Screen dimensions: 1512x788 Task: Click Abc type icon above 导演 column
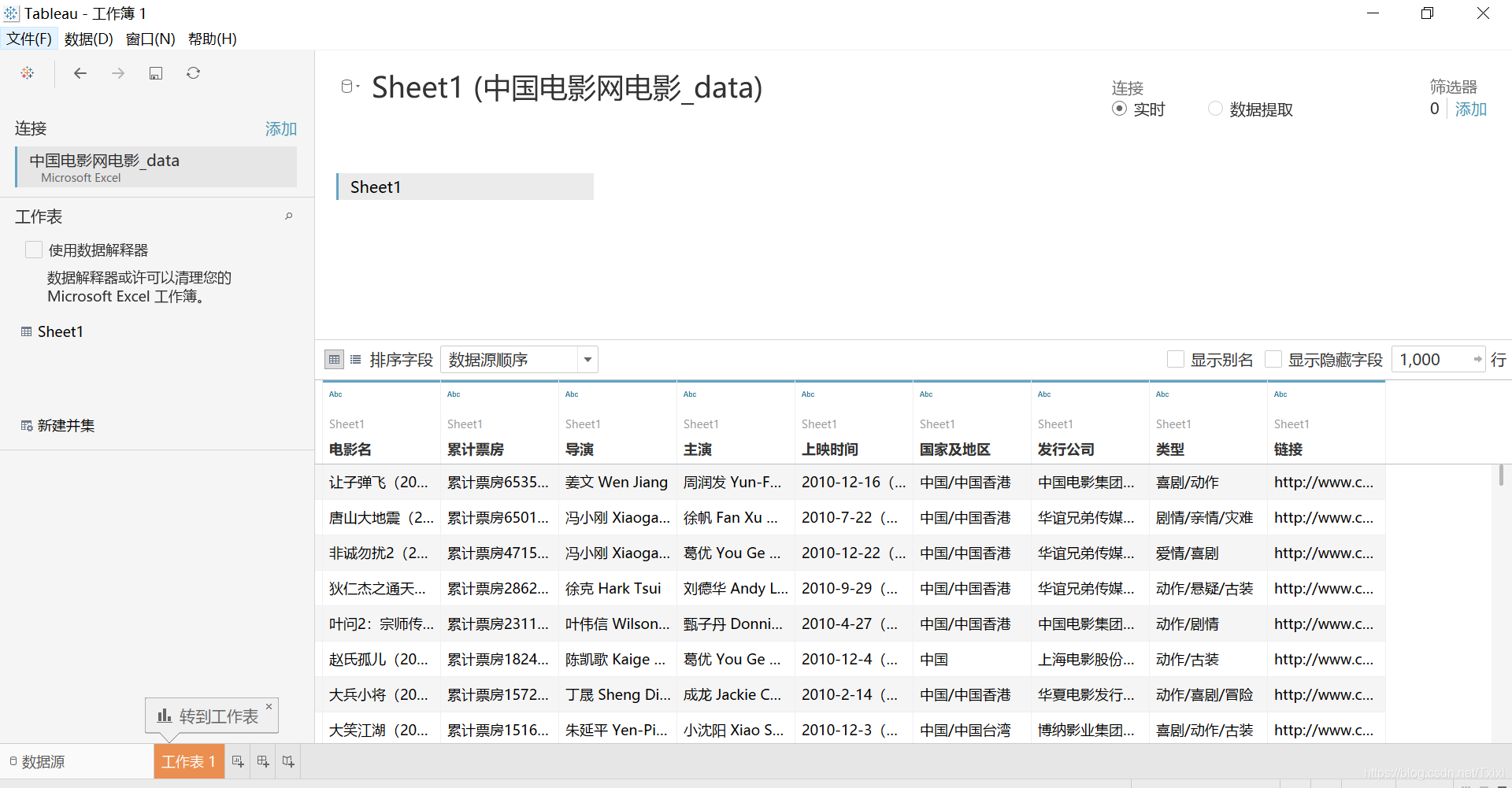[x=572, y=394]
